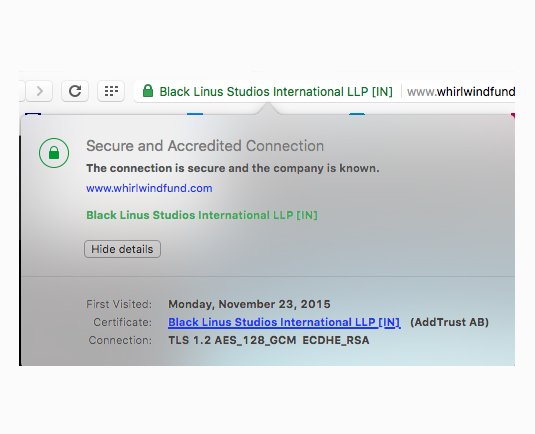The image size is (535, 434).
Task: Click the circled green lock icon in popup
Action: [x=54, y=153]
